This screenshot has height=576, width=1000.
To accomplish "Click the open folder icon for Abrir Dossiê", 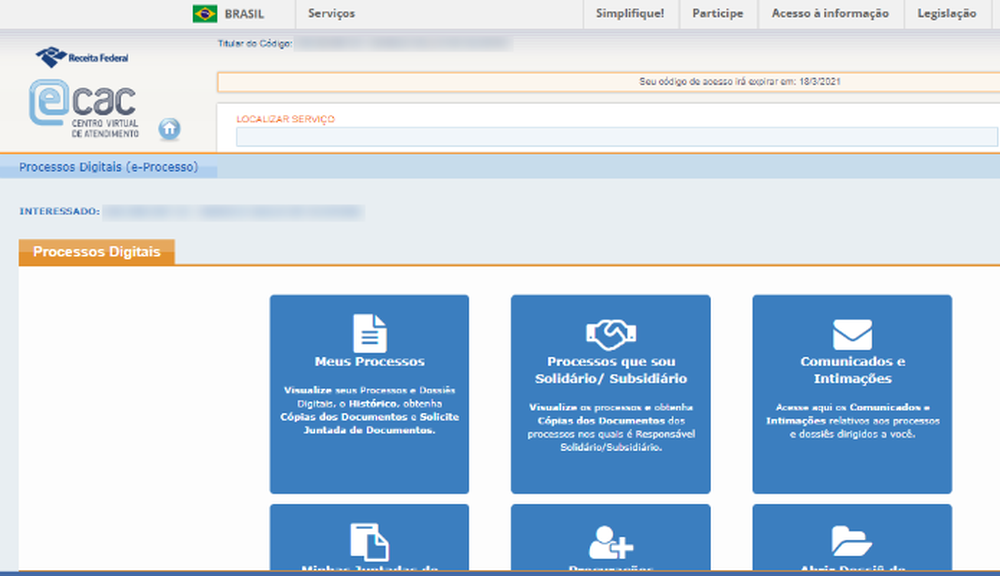I will coord(852,541).
